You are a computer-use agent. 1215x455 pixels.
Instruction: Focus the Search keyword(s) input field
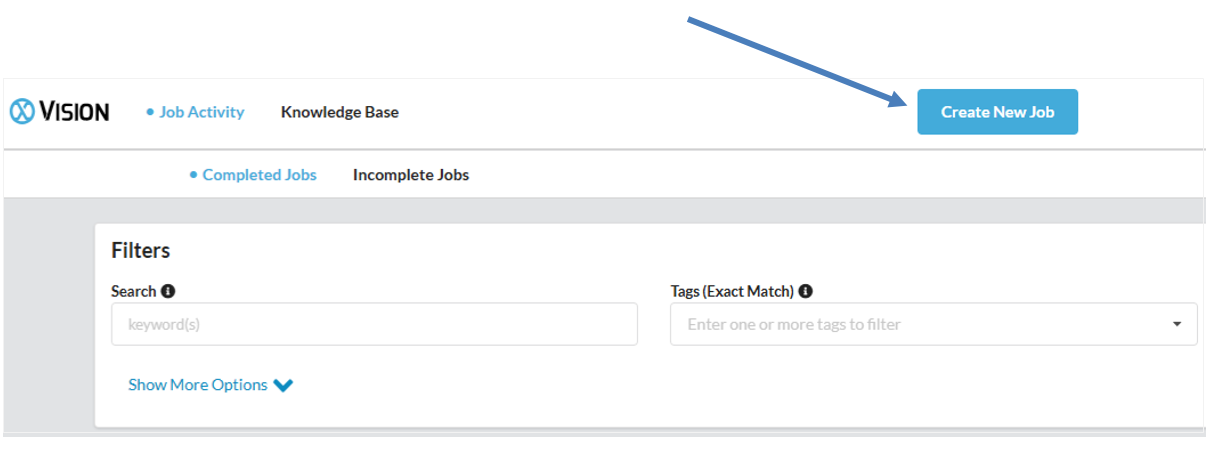pyautogui.click(x=374, y=324)
